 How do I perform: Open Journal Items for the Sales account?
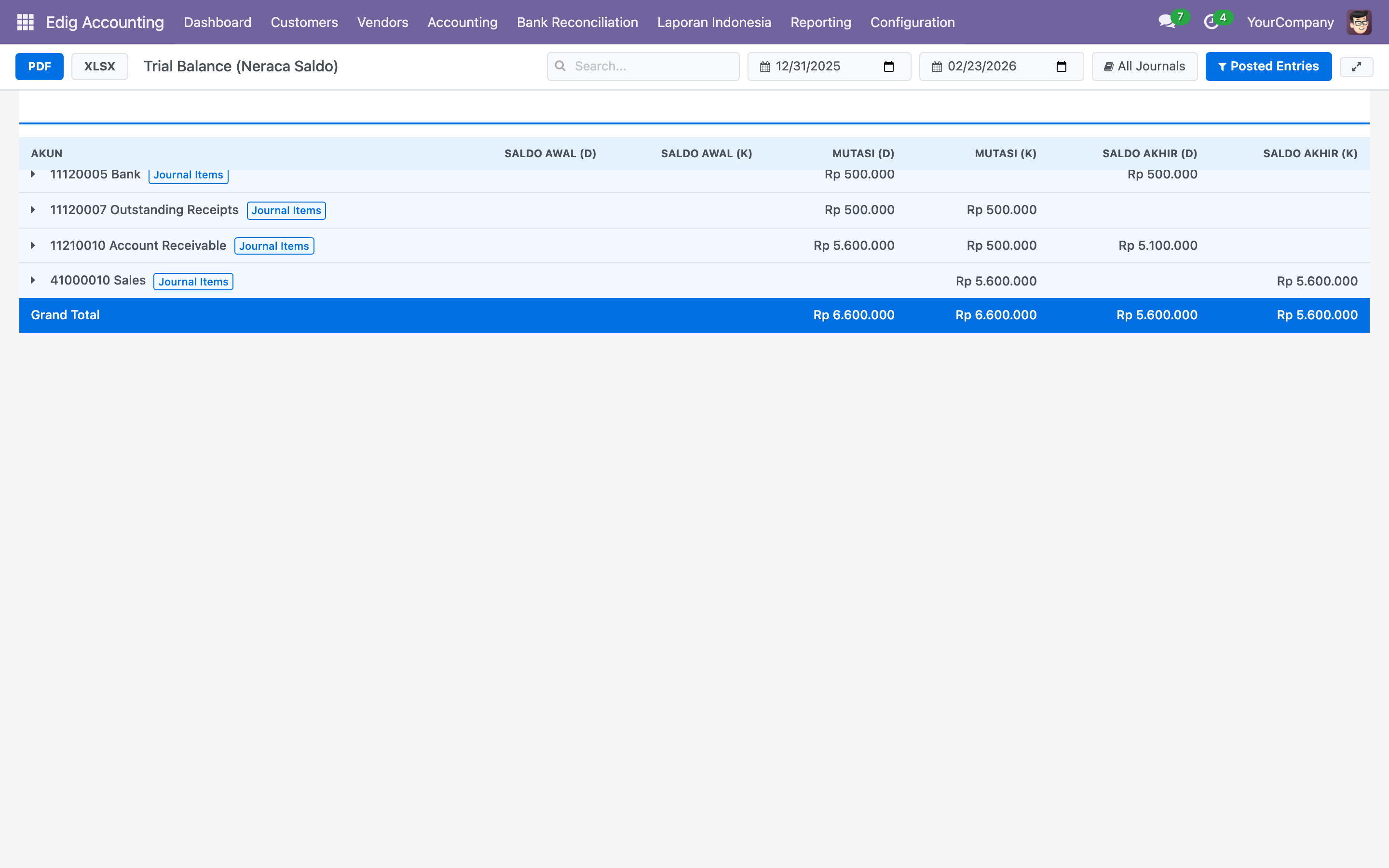tap(193, 282)
